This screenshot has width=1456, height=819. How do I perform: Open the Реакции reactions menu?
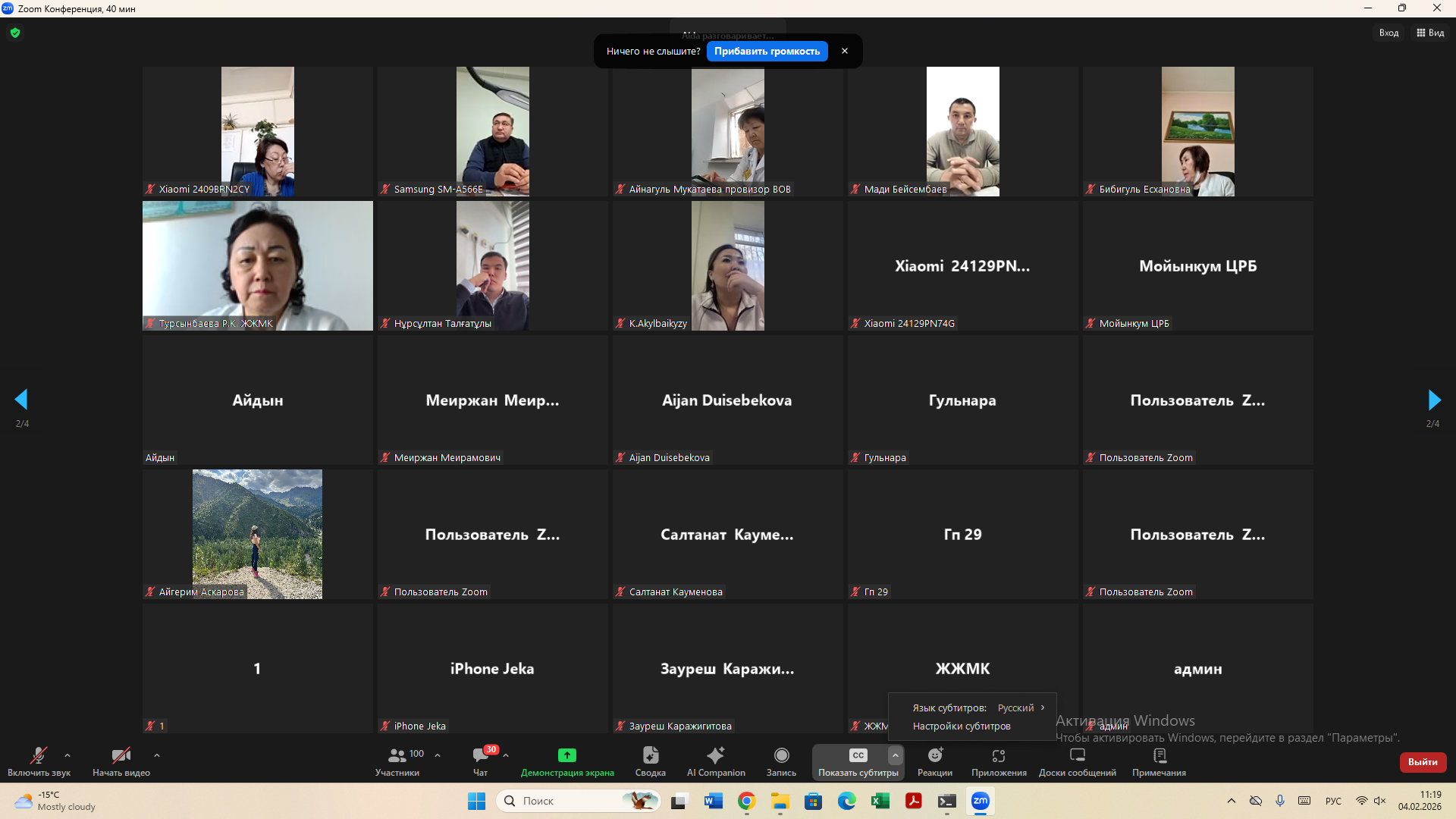click(x=934, y=755)
